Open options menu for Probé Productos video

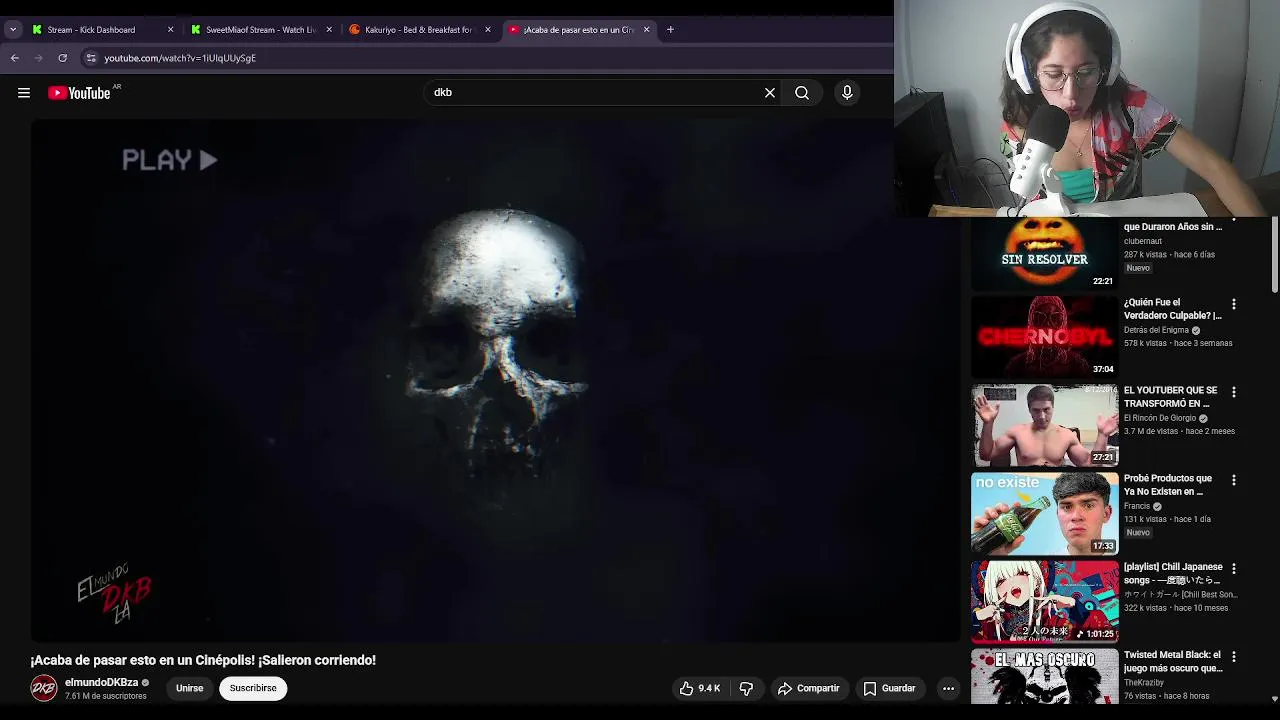click(x=1234, y=480)
